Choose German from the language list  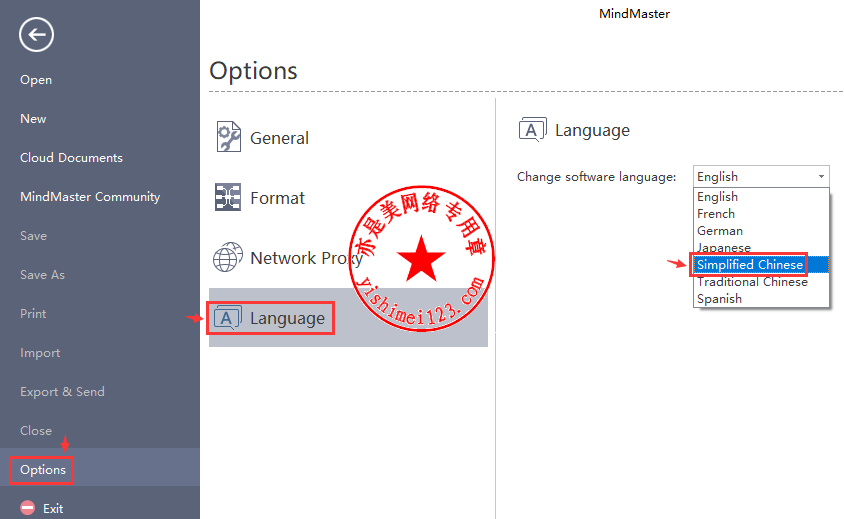(761, 230)
